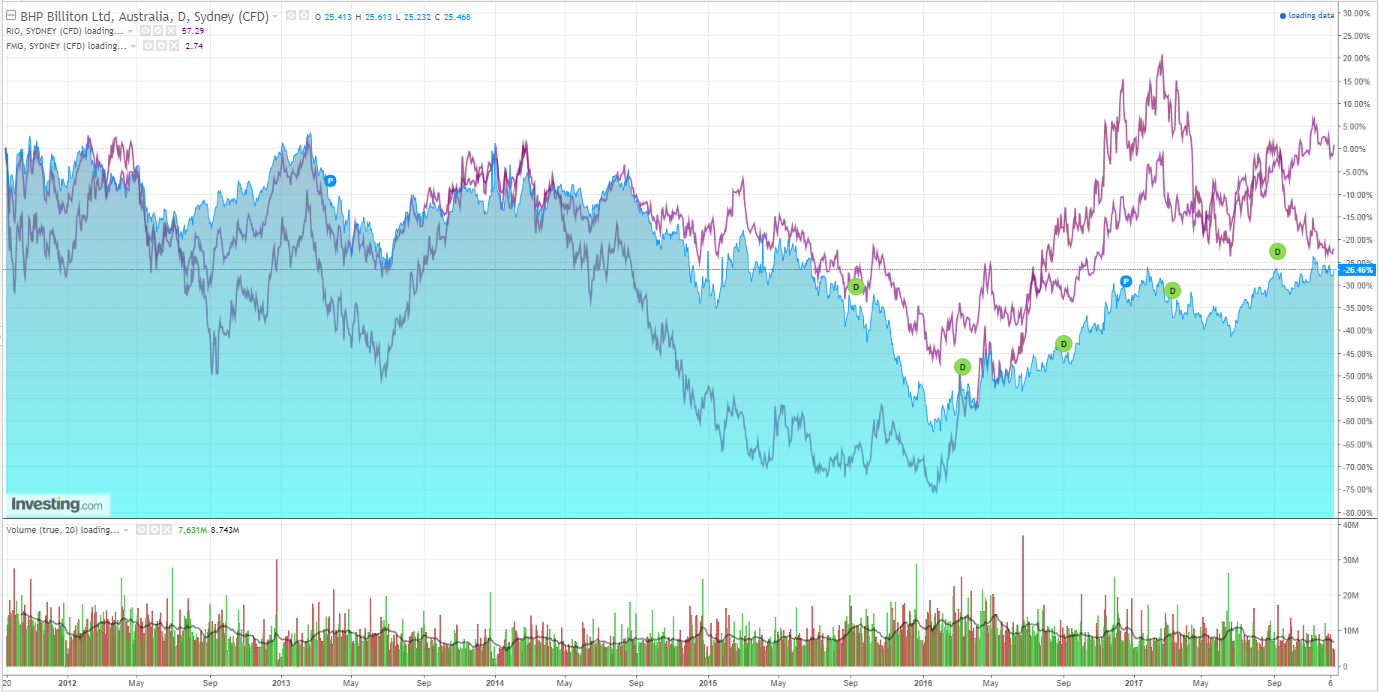
Task: Click the 20M label on the volume axis
Action: pyautogui.click(x=1351, y=595)
